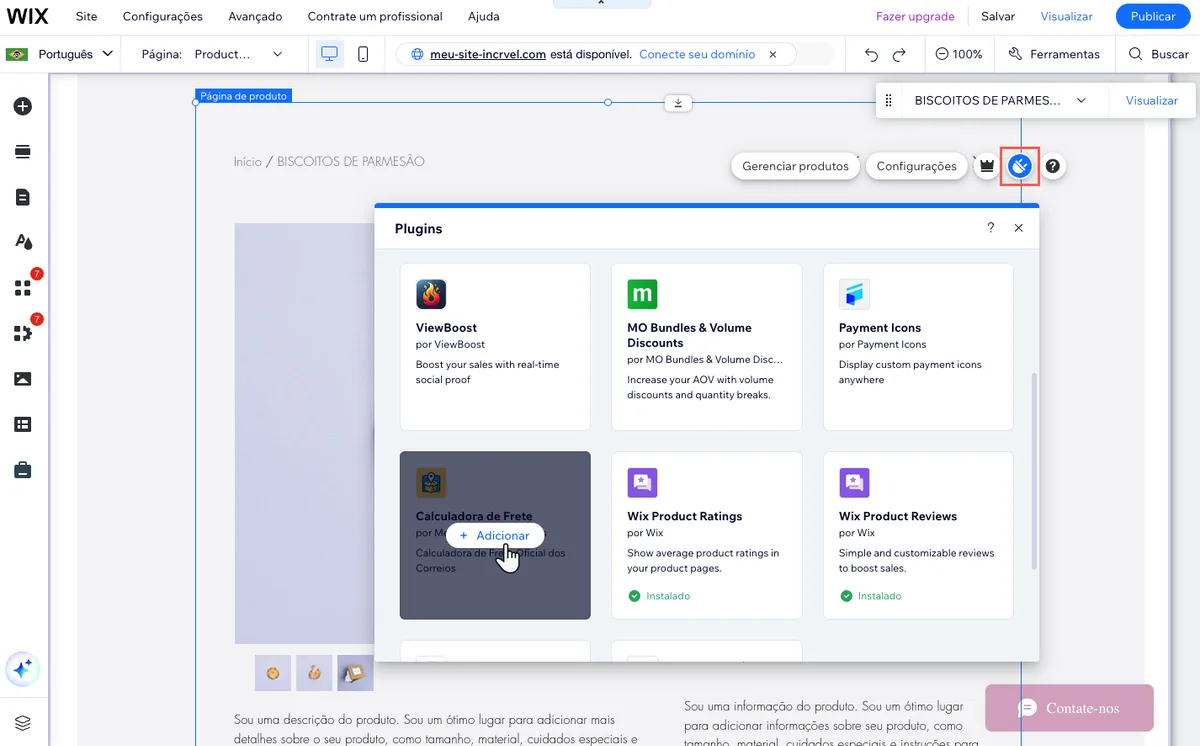The width and height of the screenshot is (1200, 746).
Task: Click the WIX logo
Action: coord(25,16)
